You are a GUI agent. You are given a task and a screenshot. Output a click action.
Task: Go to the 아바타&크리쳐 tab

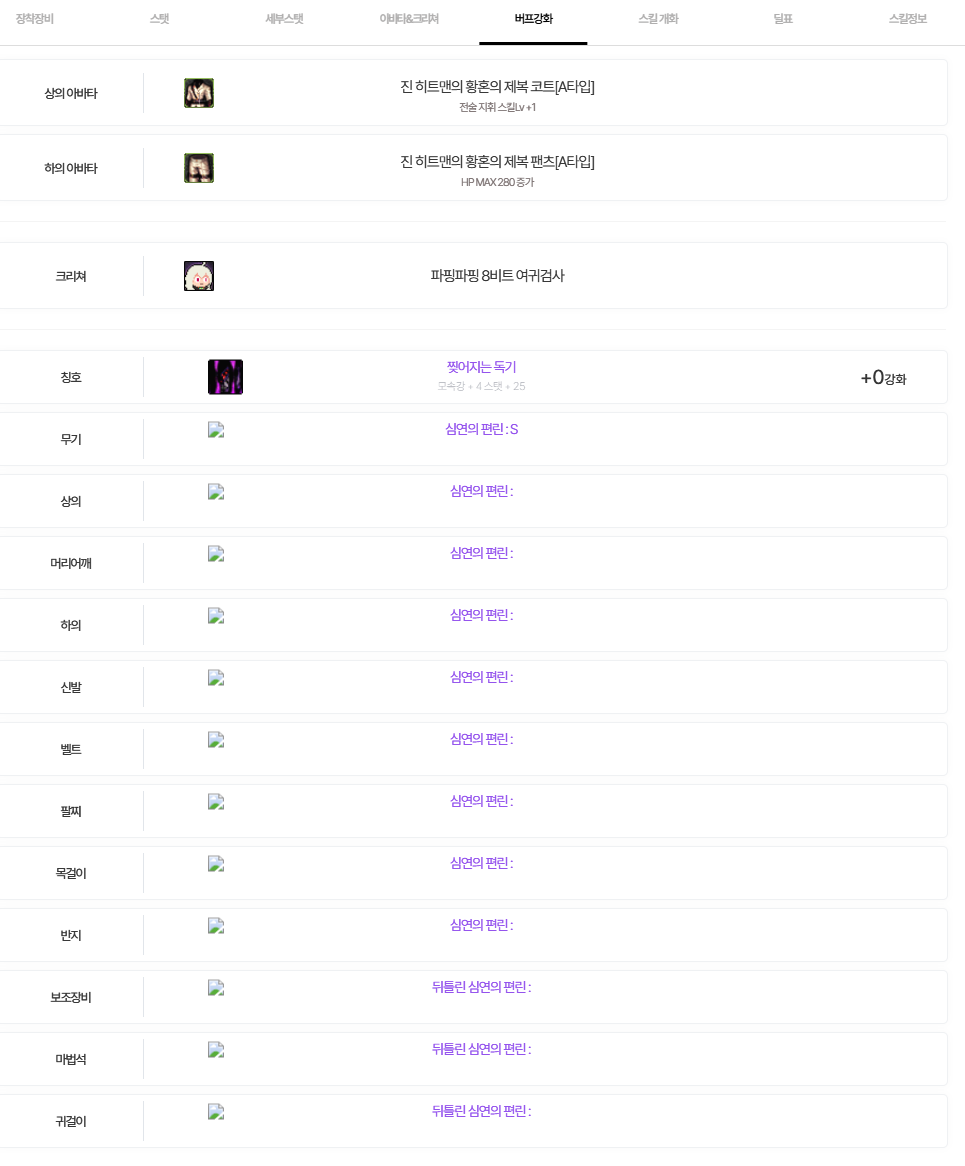coord(409,19)
